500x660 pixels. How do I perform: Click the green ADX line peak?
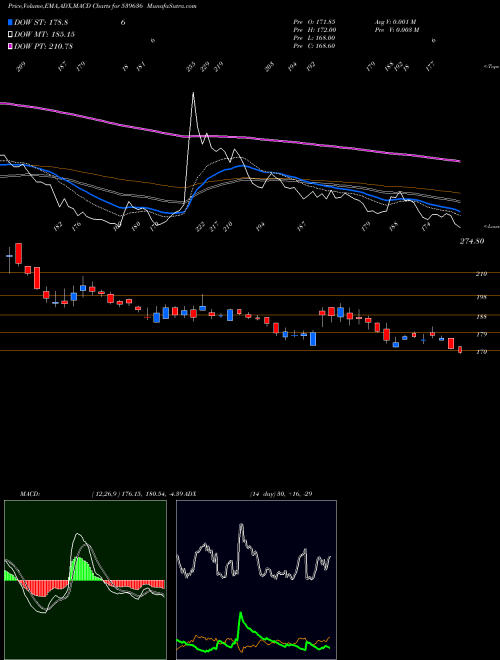point(241,614)
